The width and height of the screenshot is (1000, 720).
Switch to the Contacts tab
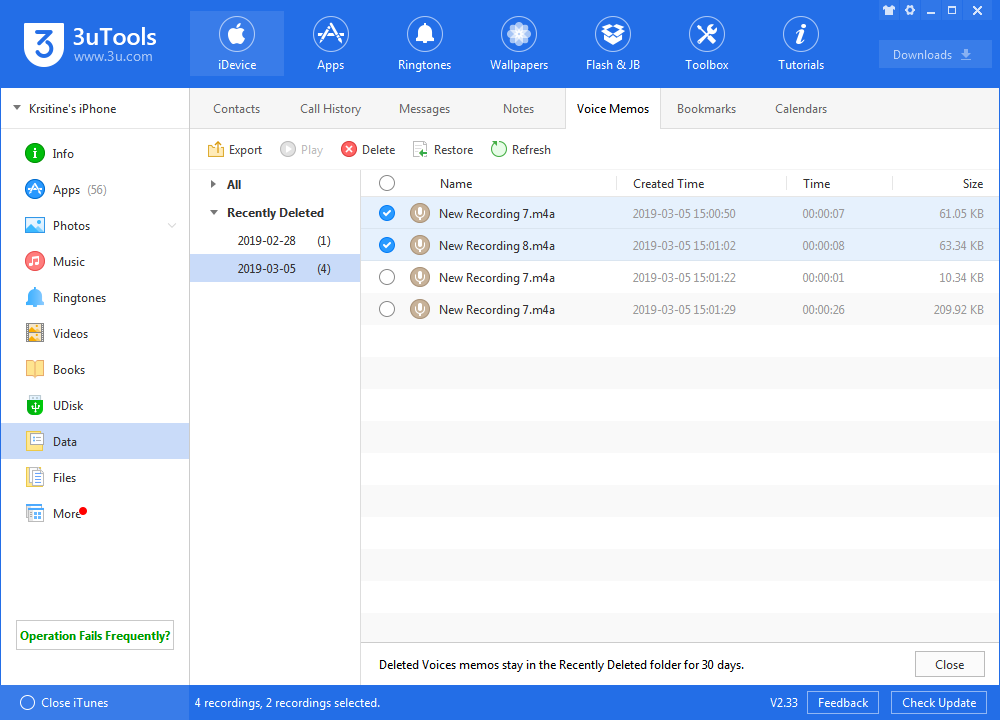click(x=237, y=108)
